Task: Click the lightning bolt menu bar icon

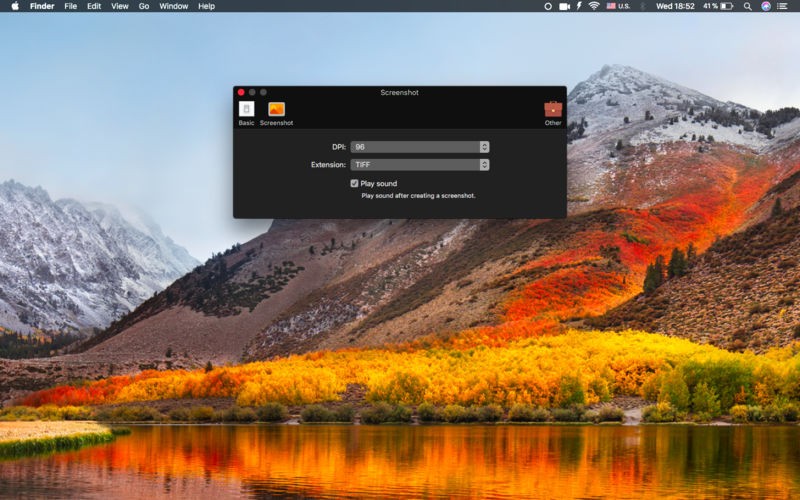Action: pyautogui.click(x=579, y=6)
